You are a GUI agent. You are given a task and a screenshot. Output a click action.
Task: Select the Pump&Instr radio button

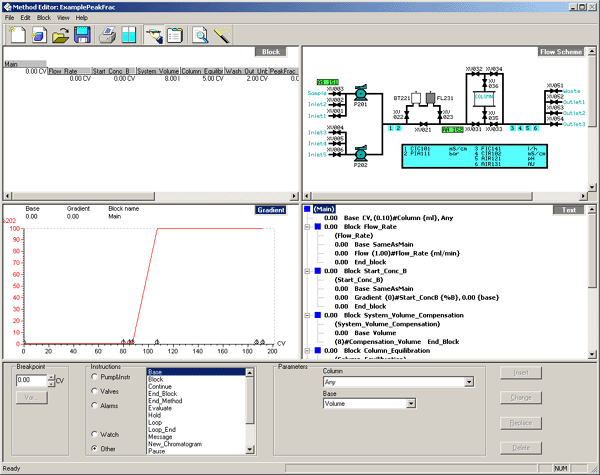click(94, 377)
